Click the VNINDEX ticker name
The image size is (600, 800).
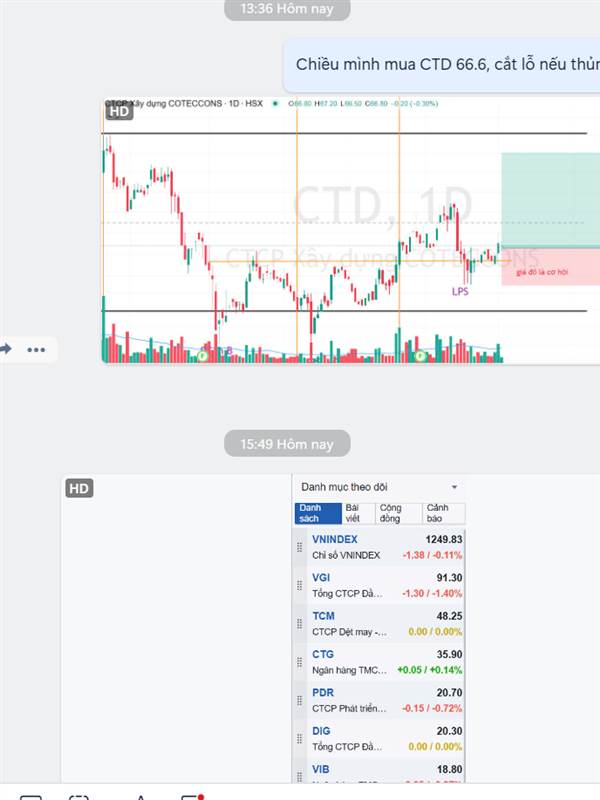(x=335, y=539)
